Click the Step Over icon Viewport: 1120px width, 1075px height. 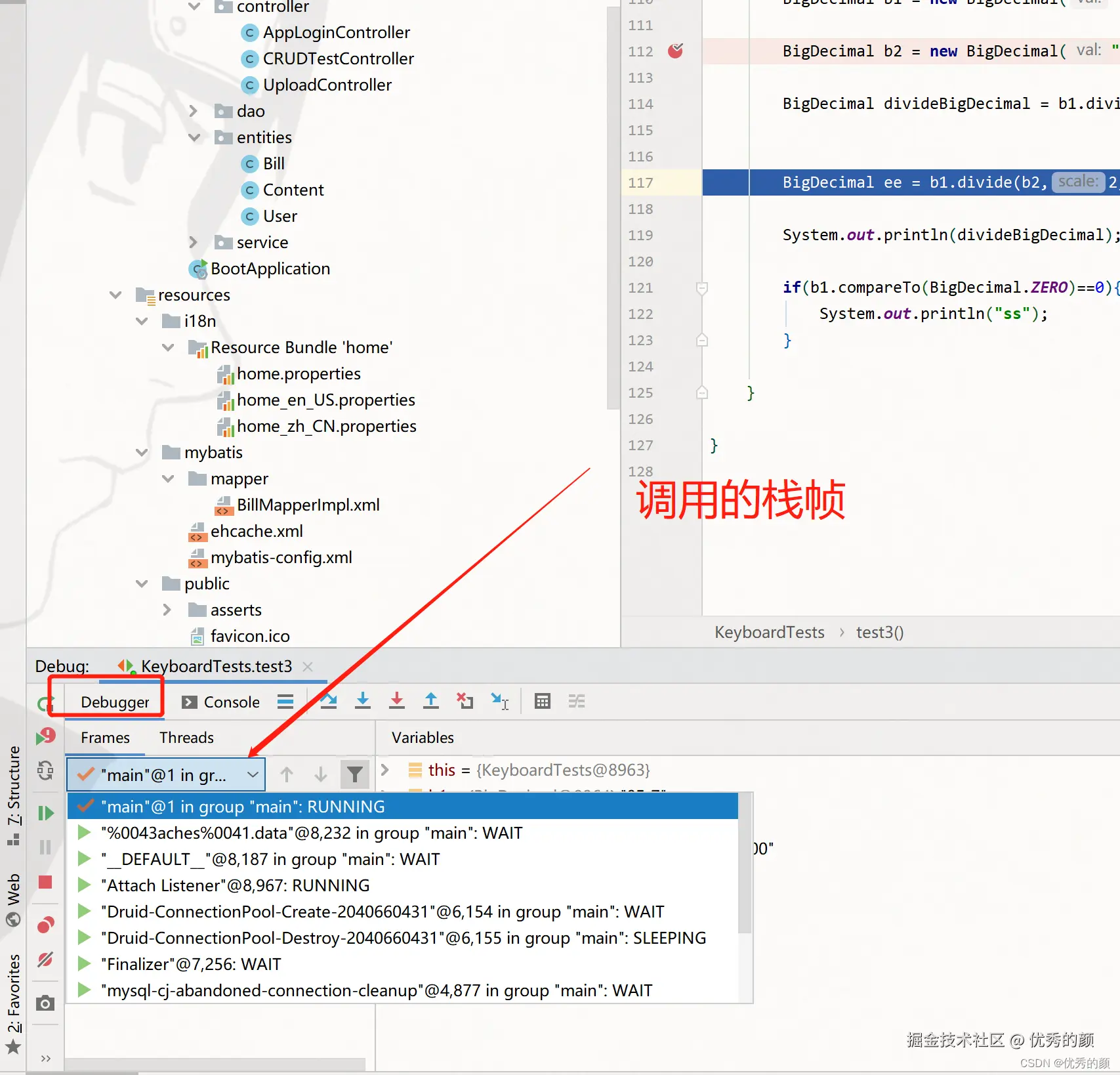(328, 701)
